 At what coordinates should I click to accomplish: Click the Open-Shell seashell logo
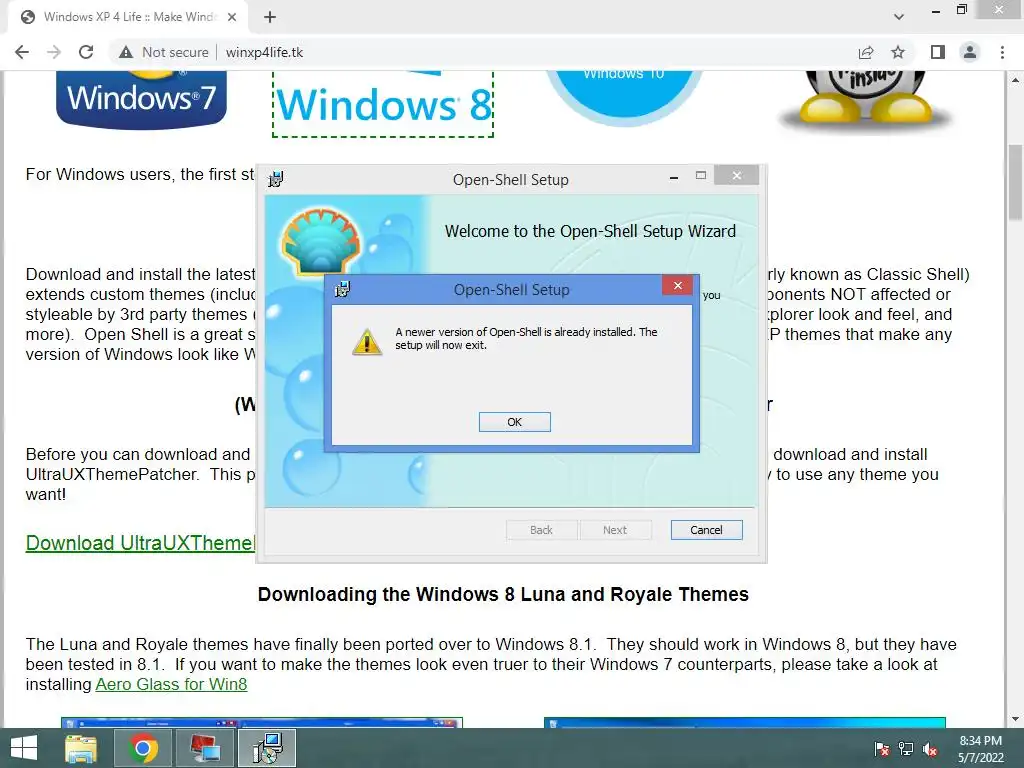tap(321, 242)
